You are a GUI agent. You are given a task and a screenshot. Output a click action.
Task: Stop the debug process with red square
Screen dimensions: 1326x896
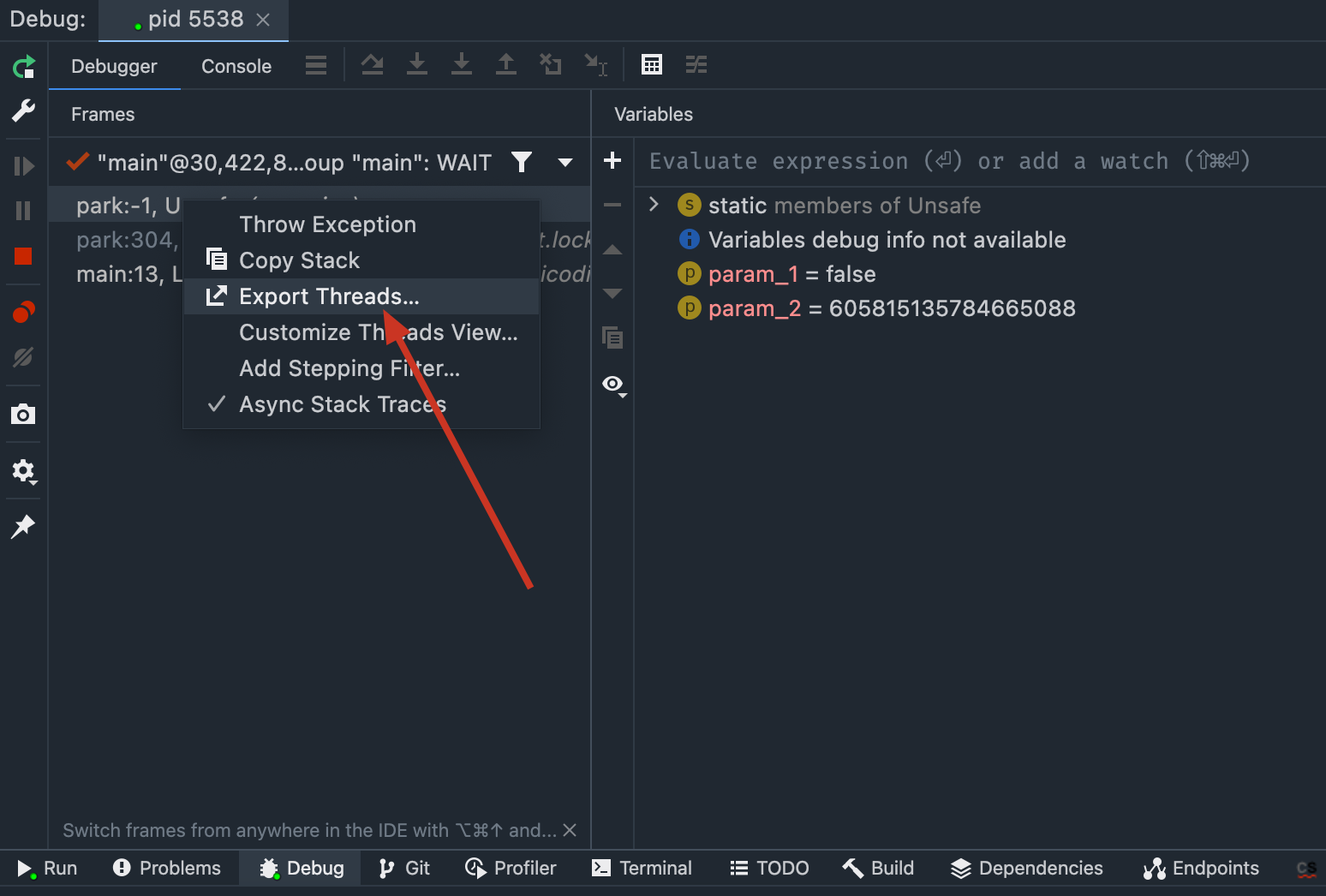[23, 256]
